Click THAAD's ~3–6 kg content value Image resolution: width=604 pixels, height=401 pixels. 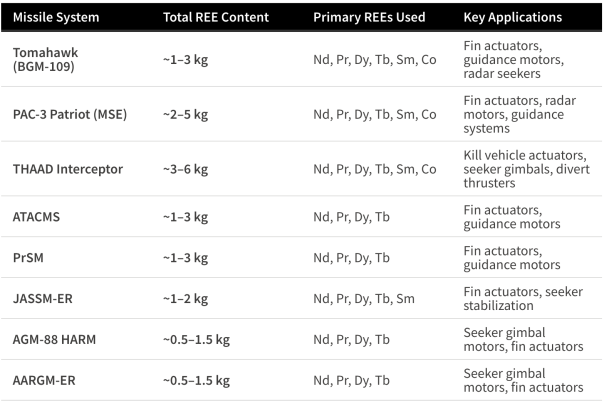(x=185, y=169)
